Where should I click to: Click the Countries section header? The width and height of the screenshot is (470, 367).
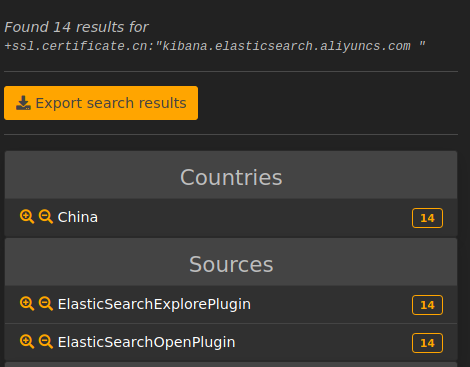(231, 175)
